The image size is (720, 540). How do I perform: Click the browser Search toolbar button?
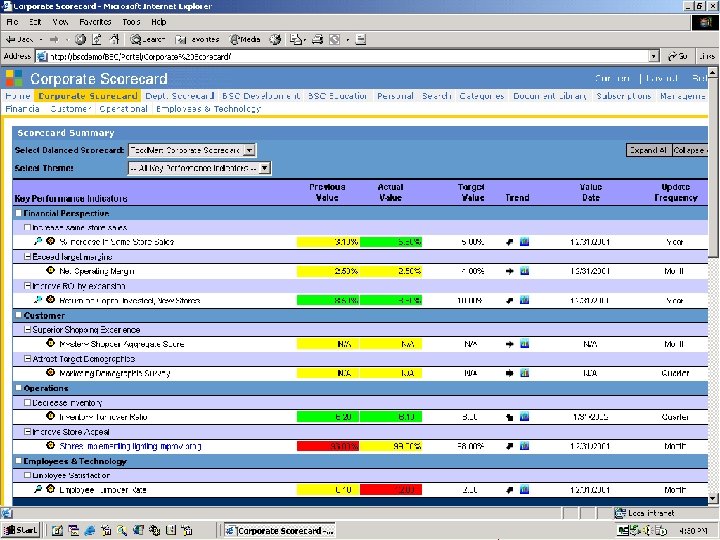[x=149, y=39]
